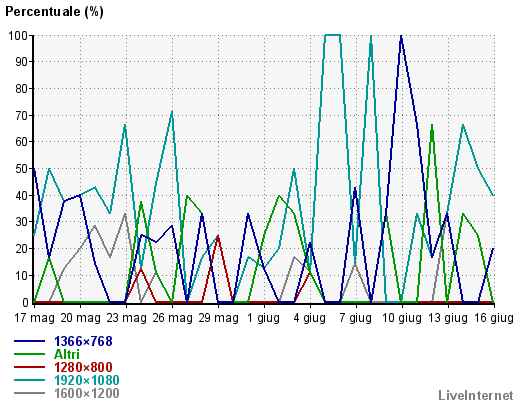Click the 20 mag date label

click(x=80, y=318)
